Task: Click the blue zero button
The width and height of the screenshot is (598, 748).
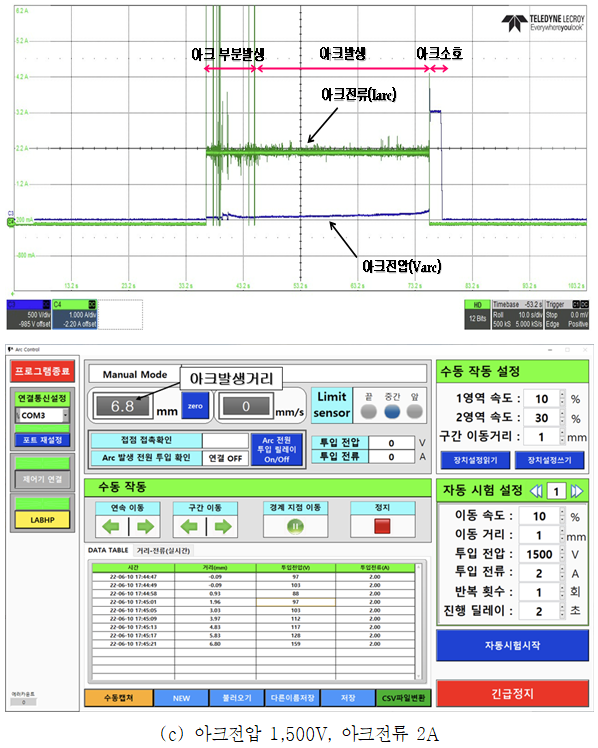Action: tap(195, 405)
